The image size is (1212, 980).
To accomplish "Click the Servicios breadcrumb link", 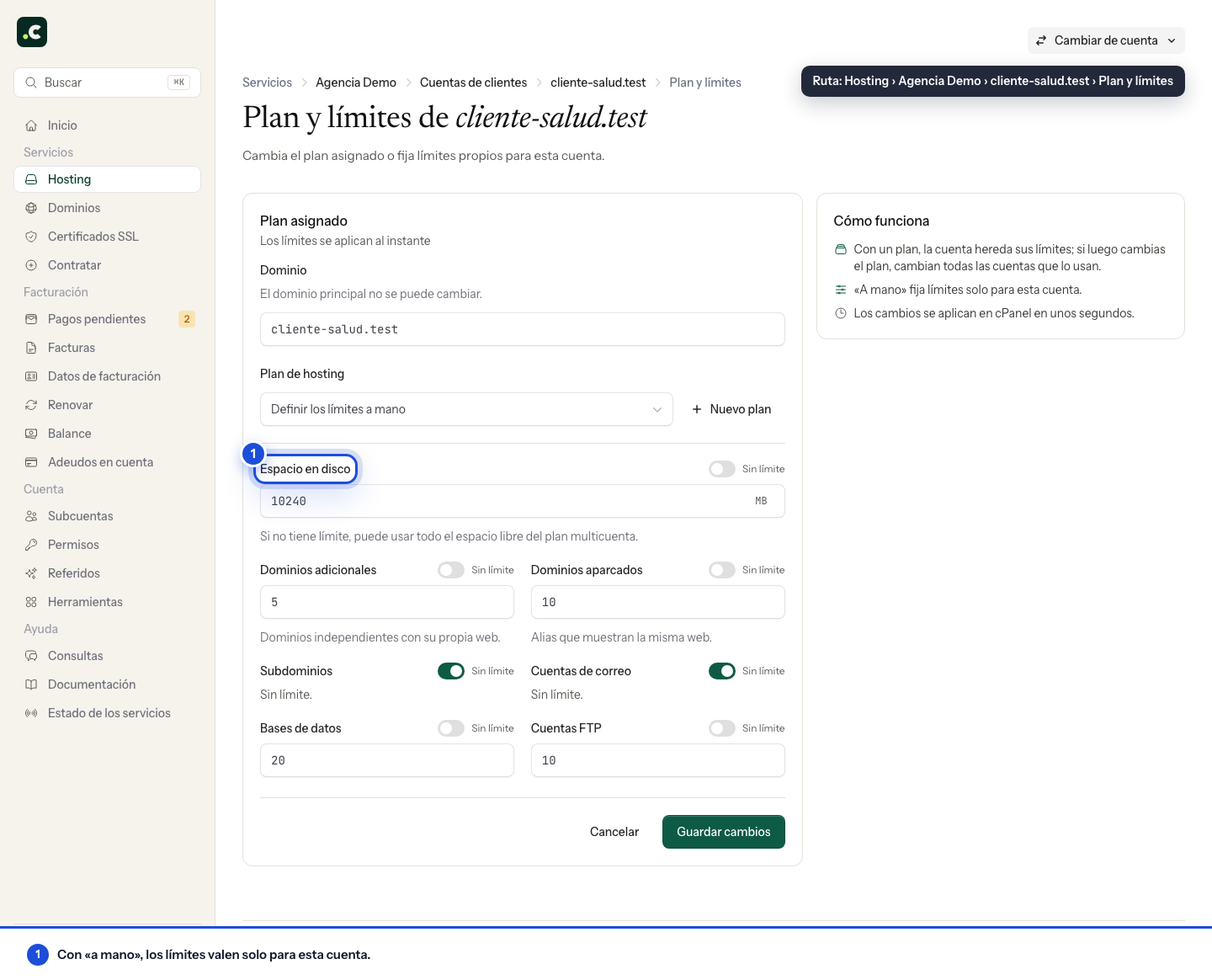I will click(267, 83).
